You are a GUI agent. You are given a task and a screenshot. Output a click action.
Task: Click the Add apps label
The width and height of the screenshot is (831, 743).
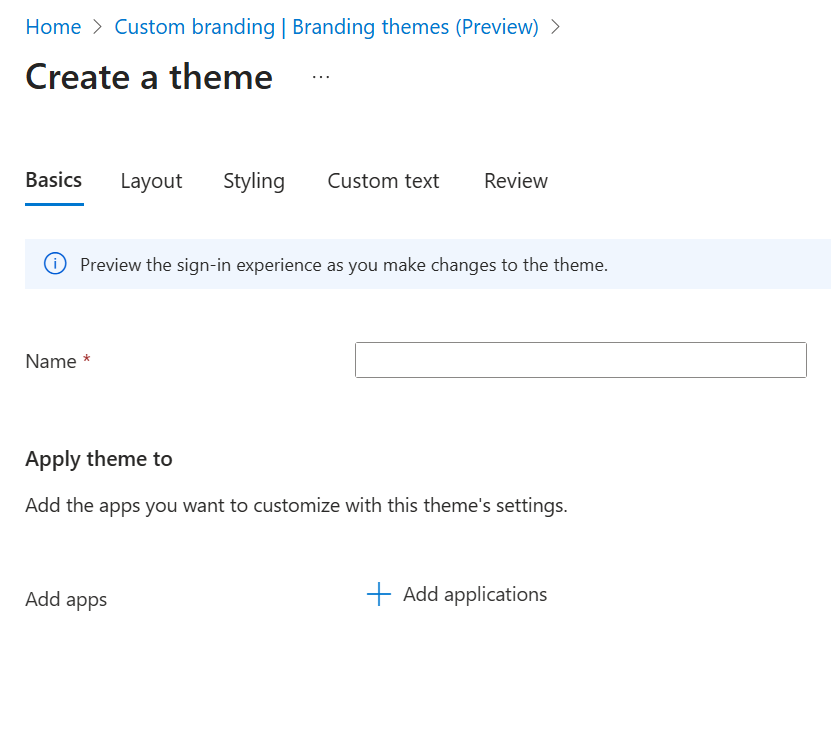tap(66, 599)
